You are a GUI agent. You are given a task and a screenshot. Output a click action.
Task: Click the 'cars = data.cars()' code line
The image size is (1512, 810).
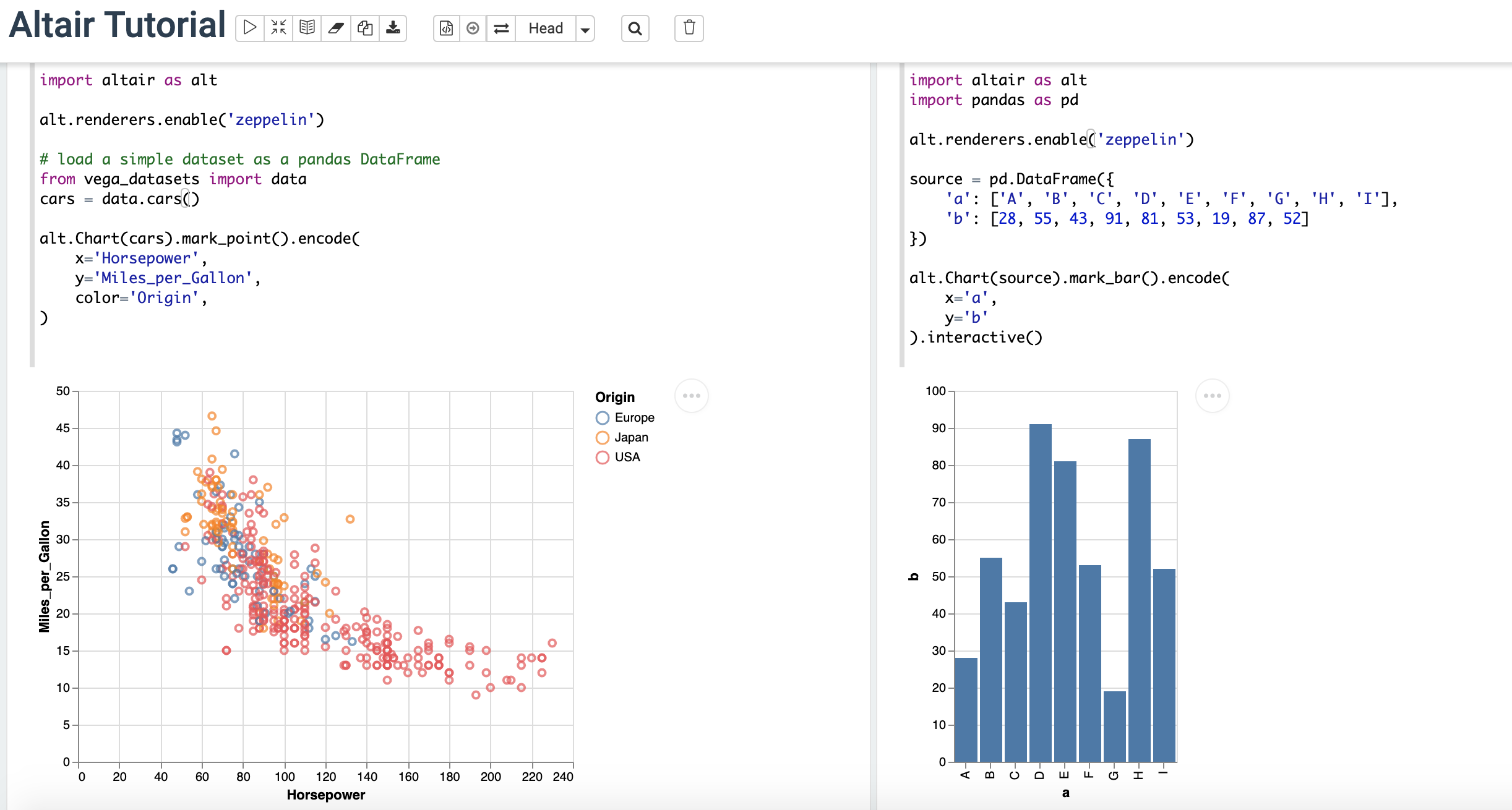click(x=119, y=198)
